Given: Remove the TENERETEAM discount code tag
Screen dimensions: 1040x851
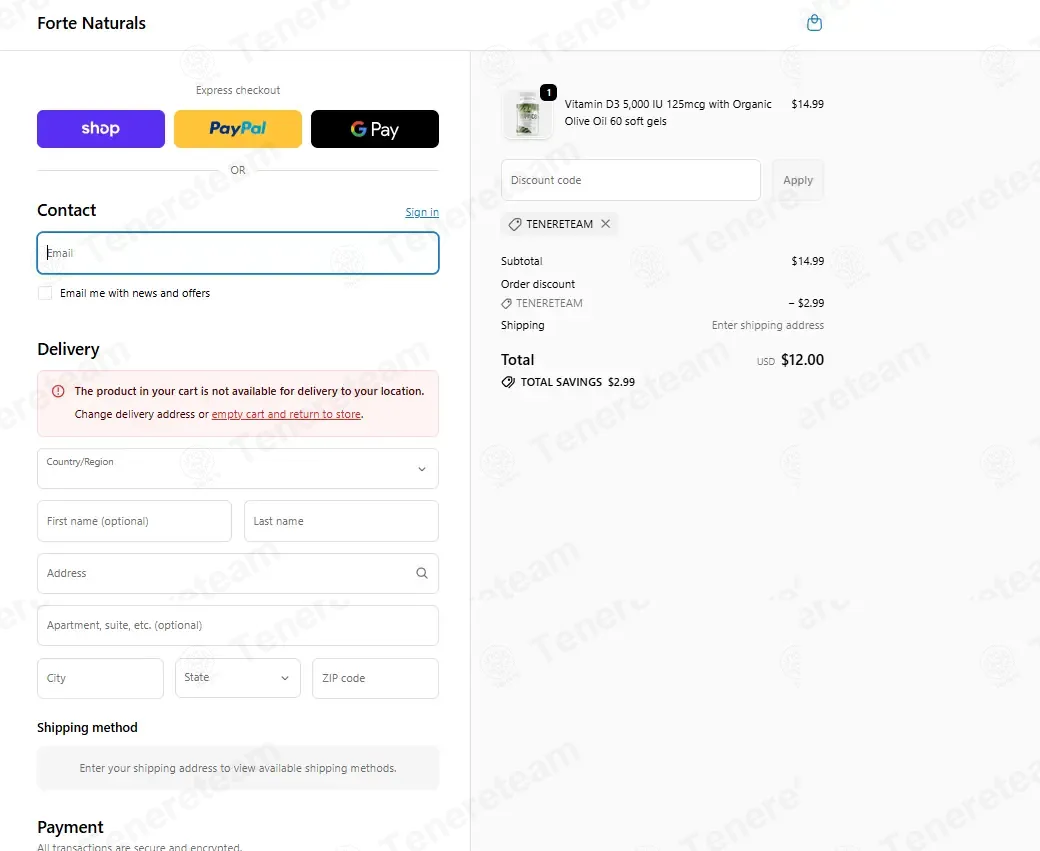Looking at the screenshot, I should (606, 224).
